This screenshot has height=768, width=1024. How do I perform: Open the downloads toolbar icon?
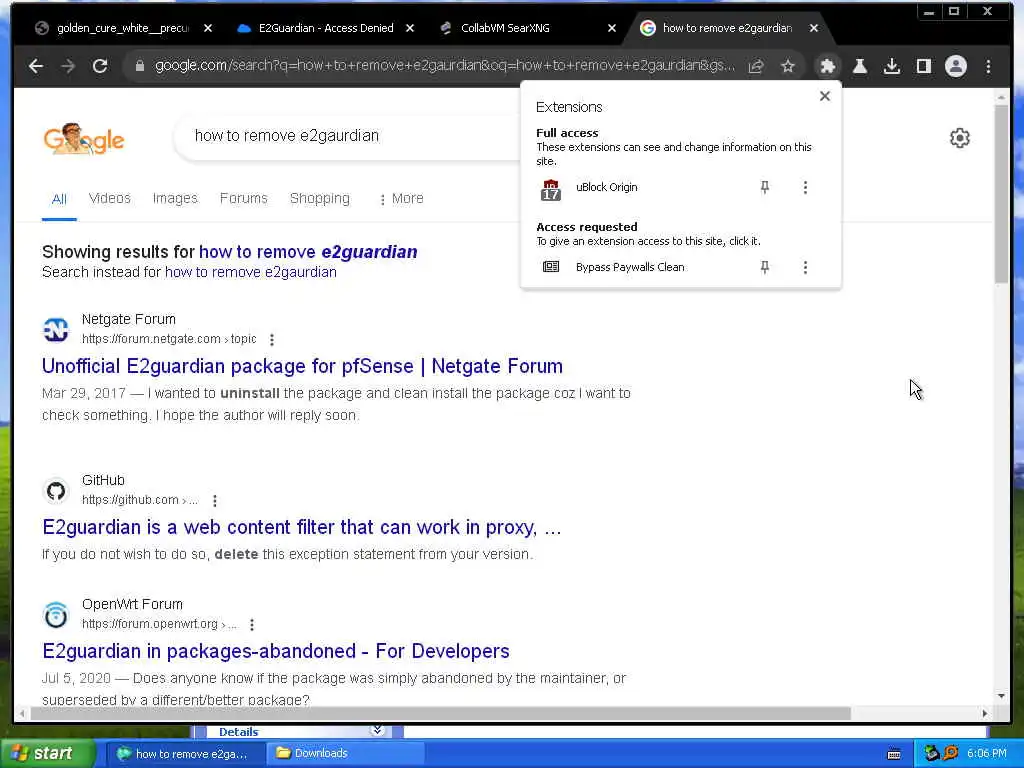click(891, 66)
